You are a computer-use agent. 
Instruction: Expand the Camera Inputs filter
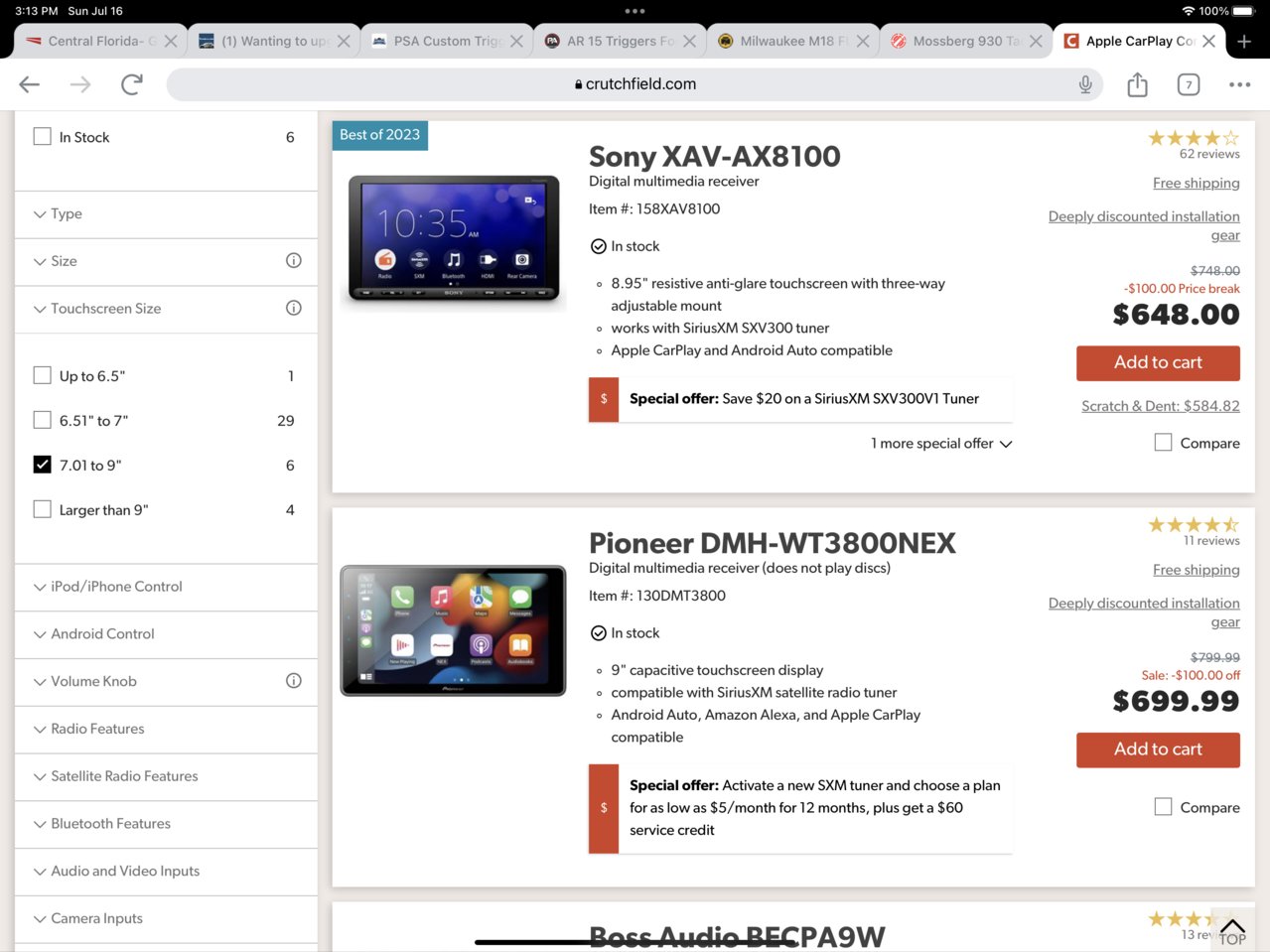166,919
